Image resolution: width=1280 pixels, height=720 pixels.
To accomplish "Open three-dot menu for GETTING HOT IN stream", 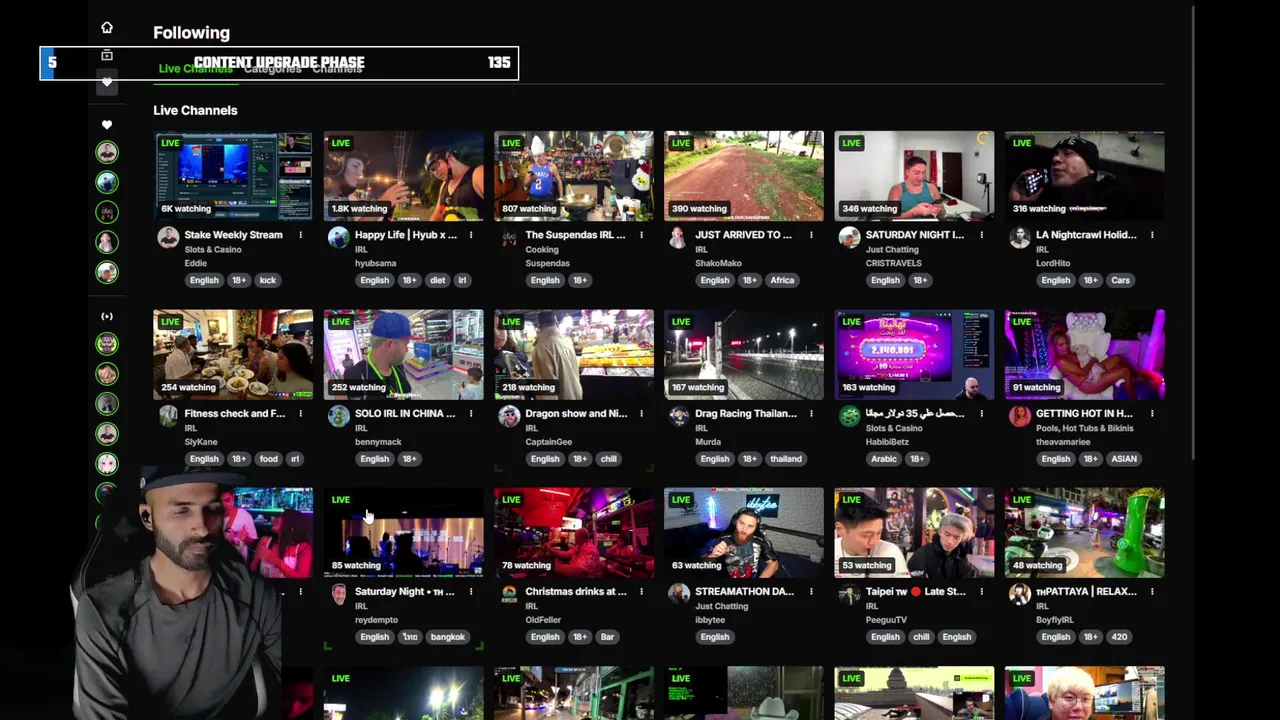I will pos(1152,413).
